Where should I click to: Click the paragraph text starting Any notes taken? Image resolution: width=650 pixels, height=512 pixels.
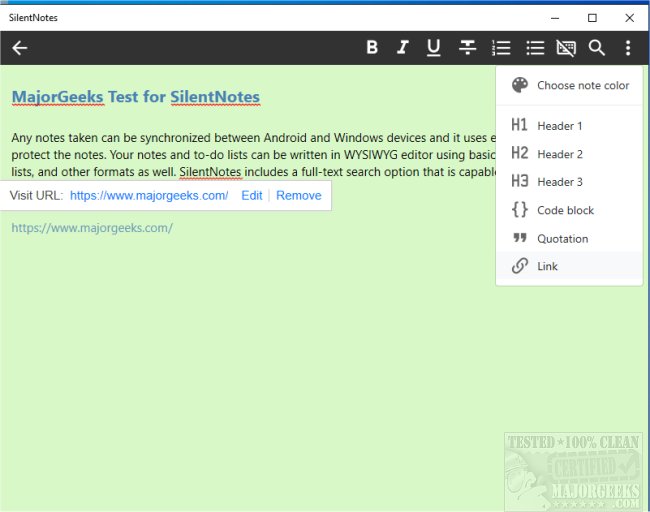(x=253, y=155)
